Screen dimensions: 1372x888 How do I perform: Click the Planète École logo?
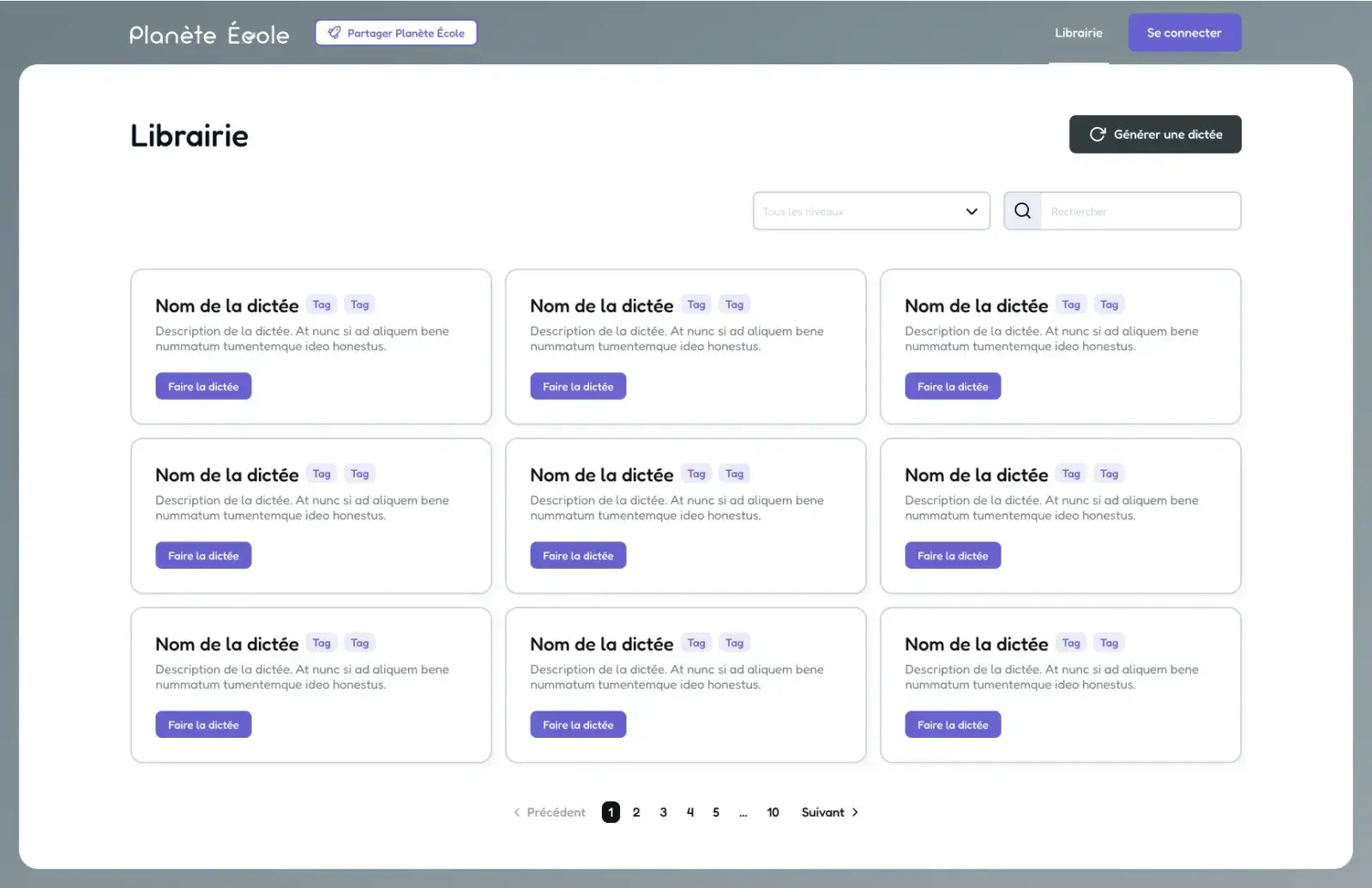(209, 34)
